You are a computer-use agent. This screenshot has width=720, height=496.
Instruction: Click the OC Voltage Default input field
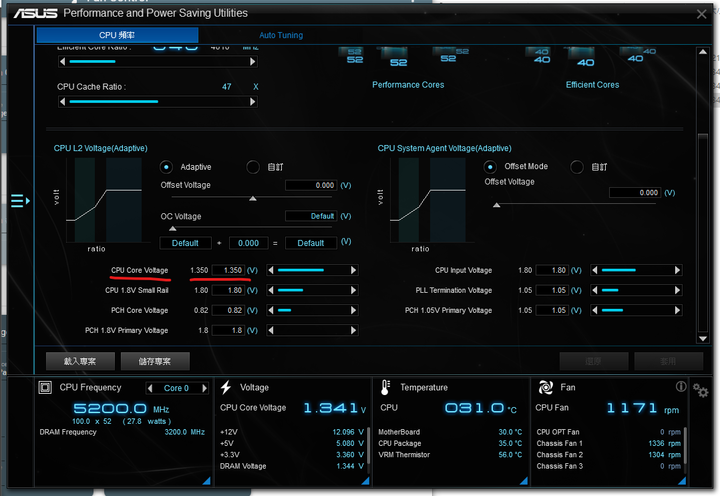(x=311, y=216)
